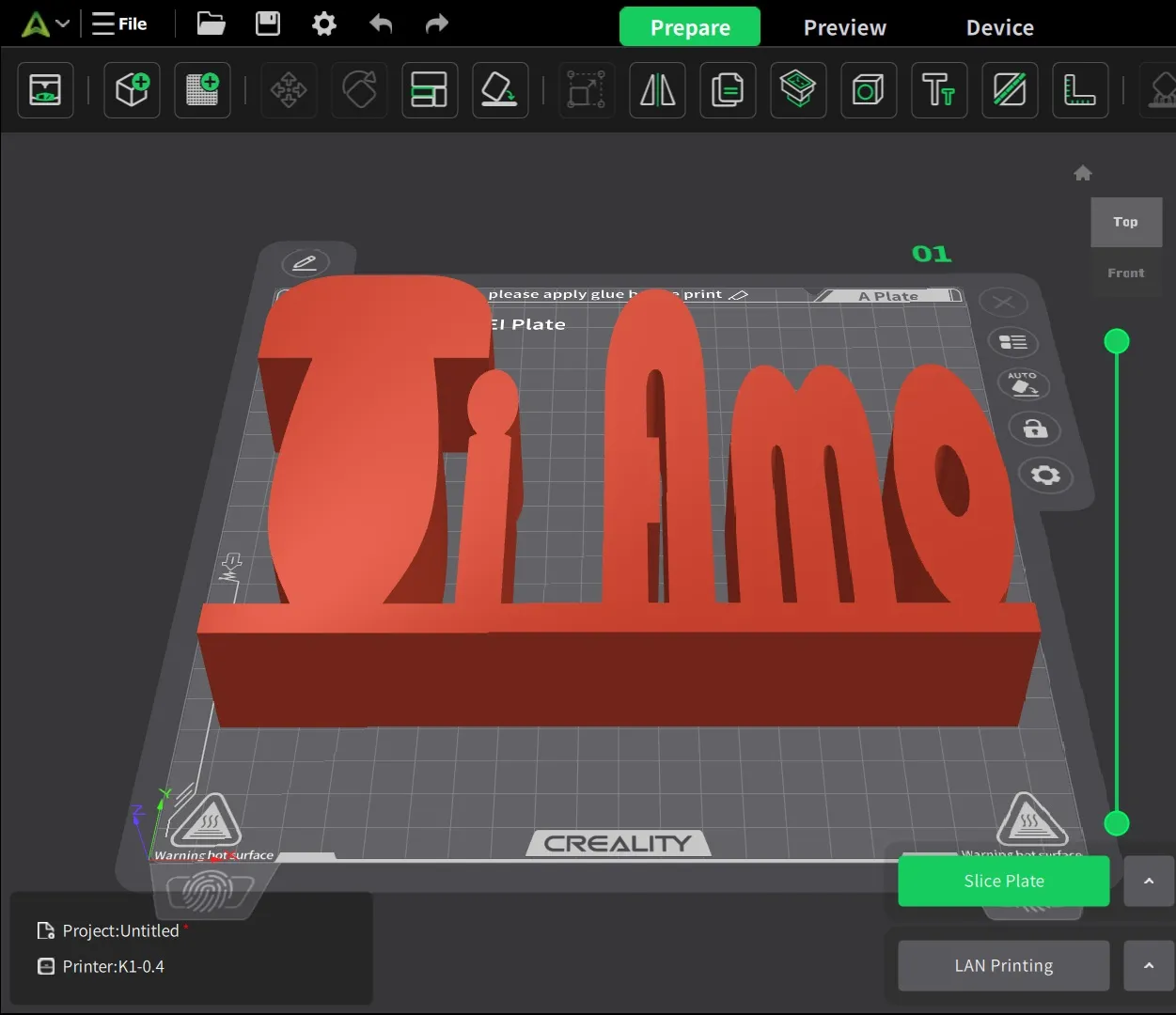Click the Top face of view cube

(x=1126, y=222)
